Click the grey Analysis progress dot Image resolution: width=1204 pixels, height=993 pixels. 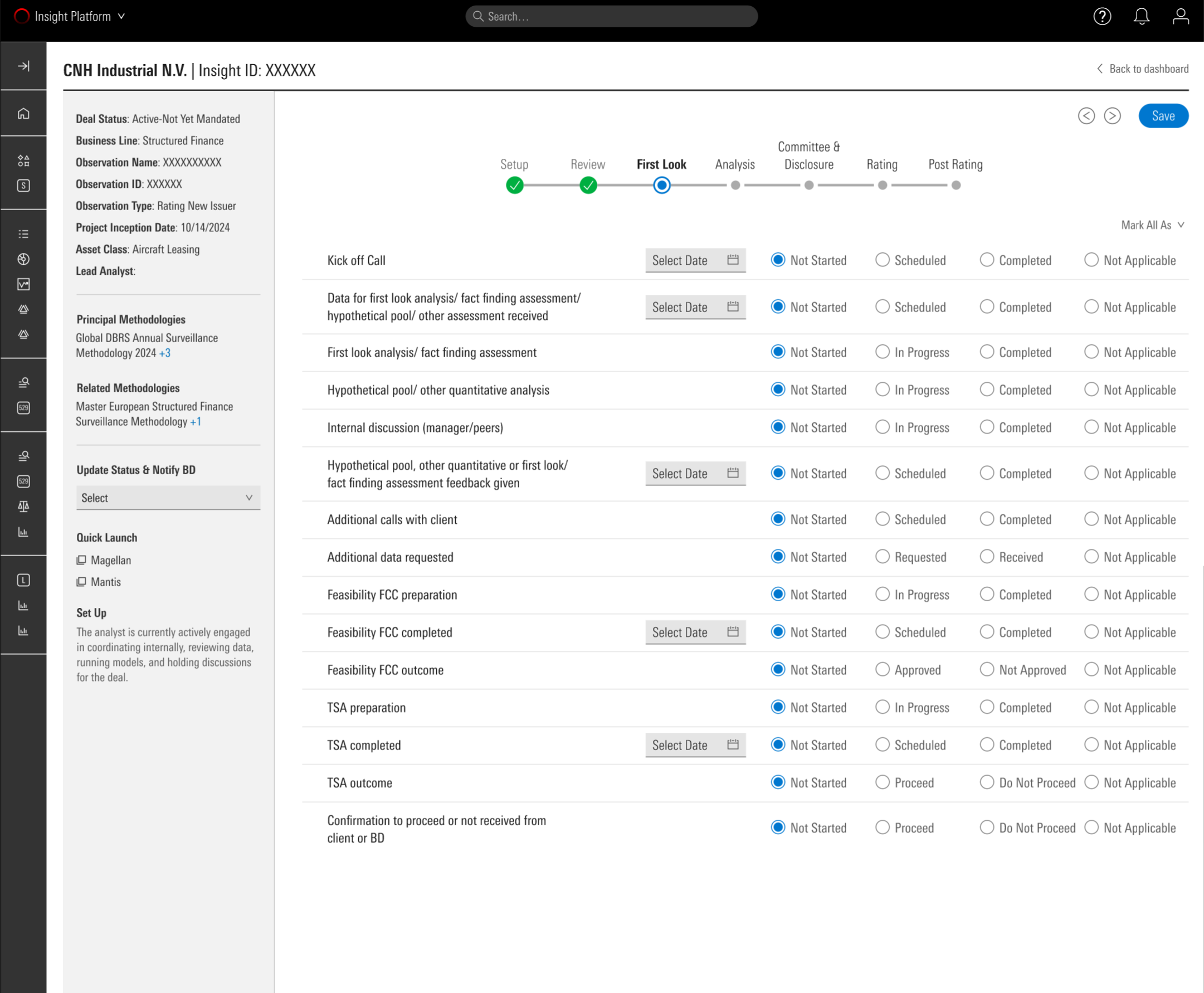735,186
